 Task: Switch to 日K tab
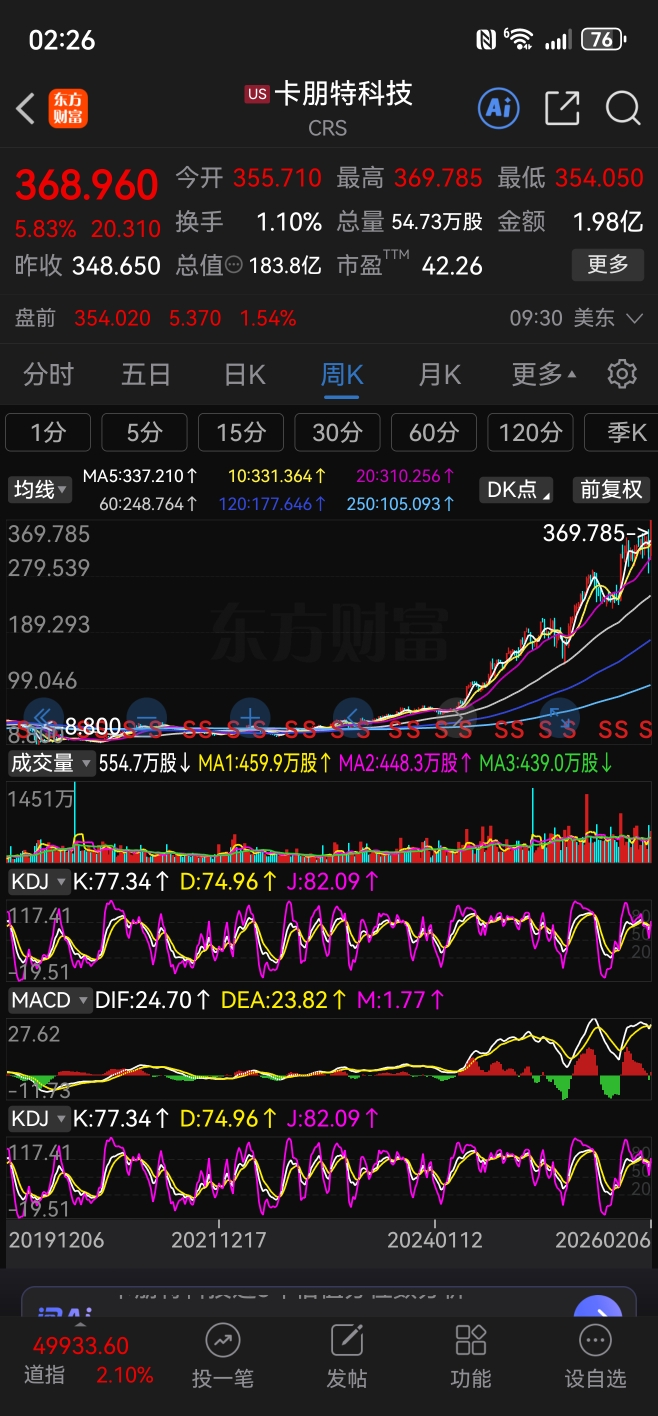point(245,375)
